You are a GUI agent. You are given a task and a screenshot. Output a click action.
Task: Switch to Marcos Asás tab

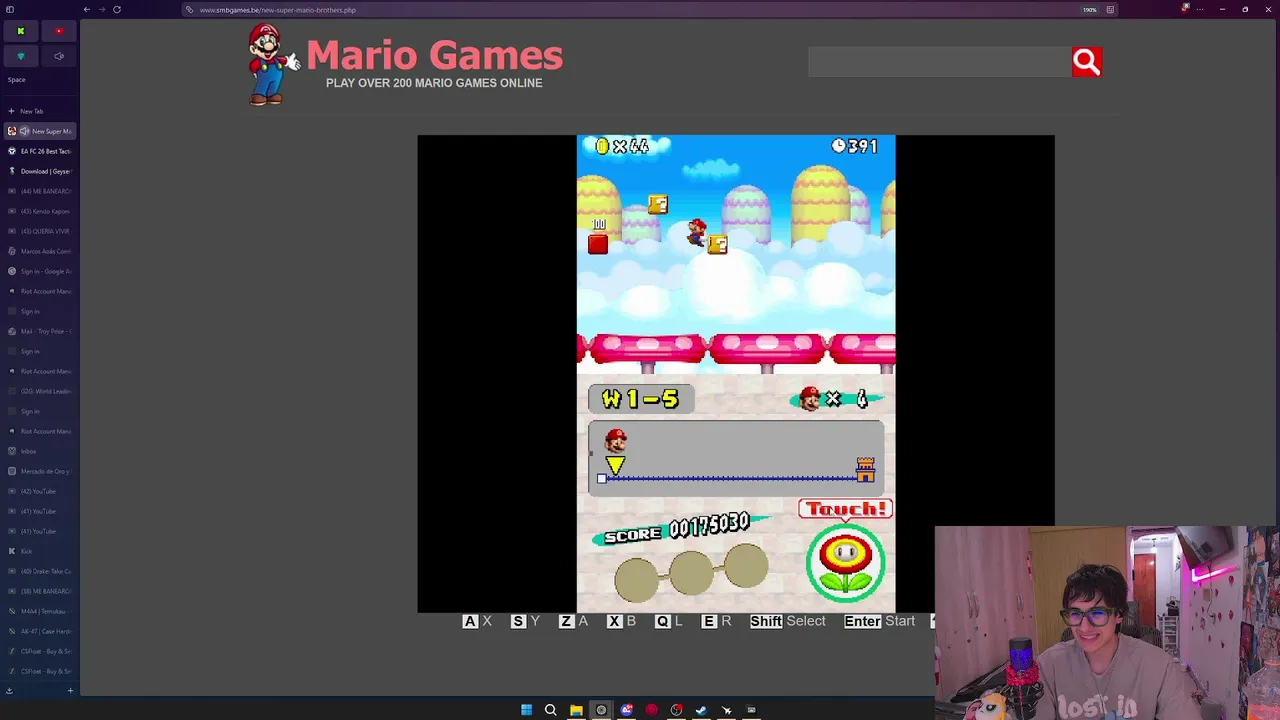click(x=38, y=251)
